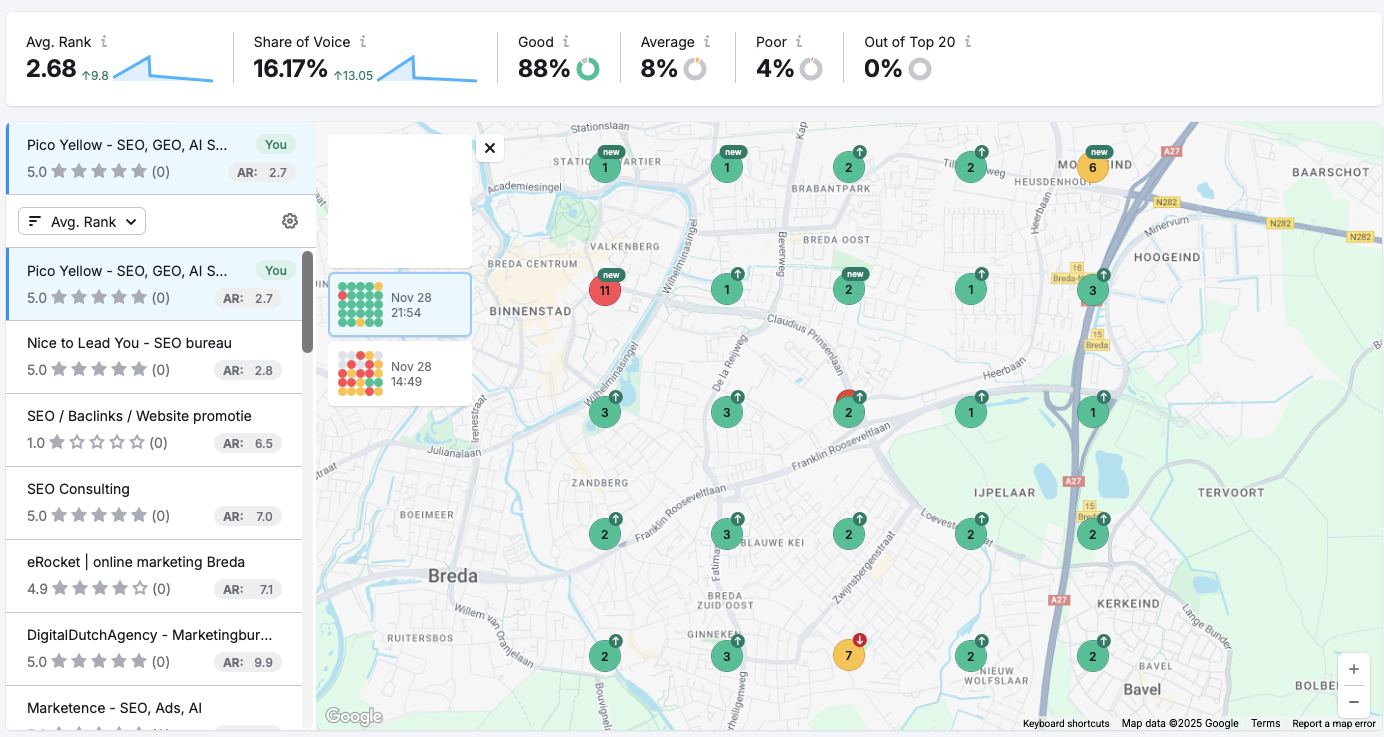Select the Nov 28 21:54 snapshot thumbnail

[x=400, y=304]
